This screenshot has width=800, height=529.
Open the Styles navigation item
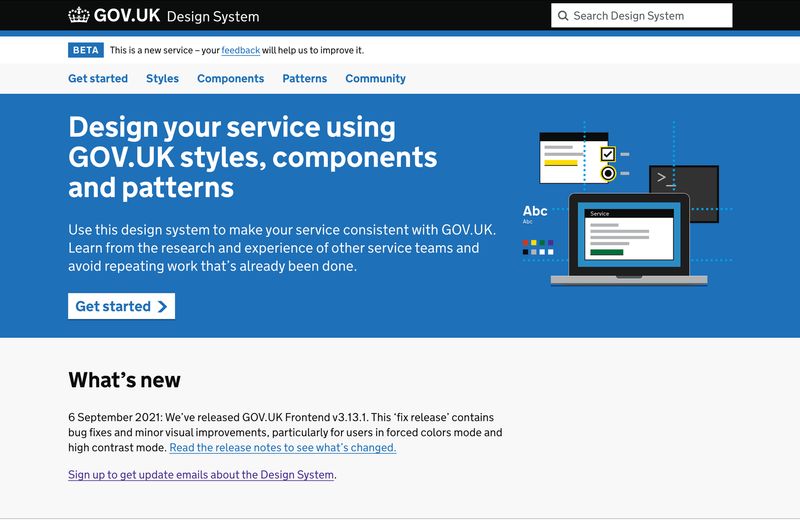[162, 79]
